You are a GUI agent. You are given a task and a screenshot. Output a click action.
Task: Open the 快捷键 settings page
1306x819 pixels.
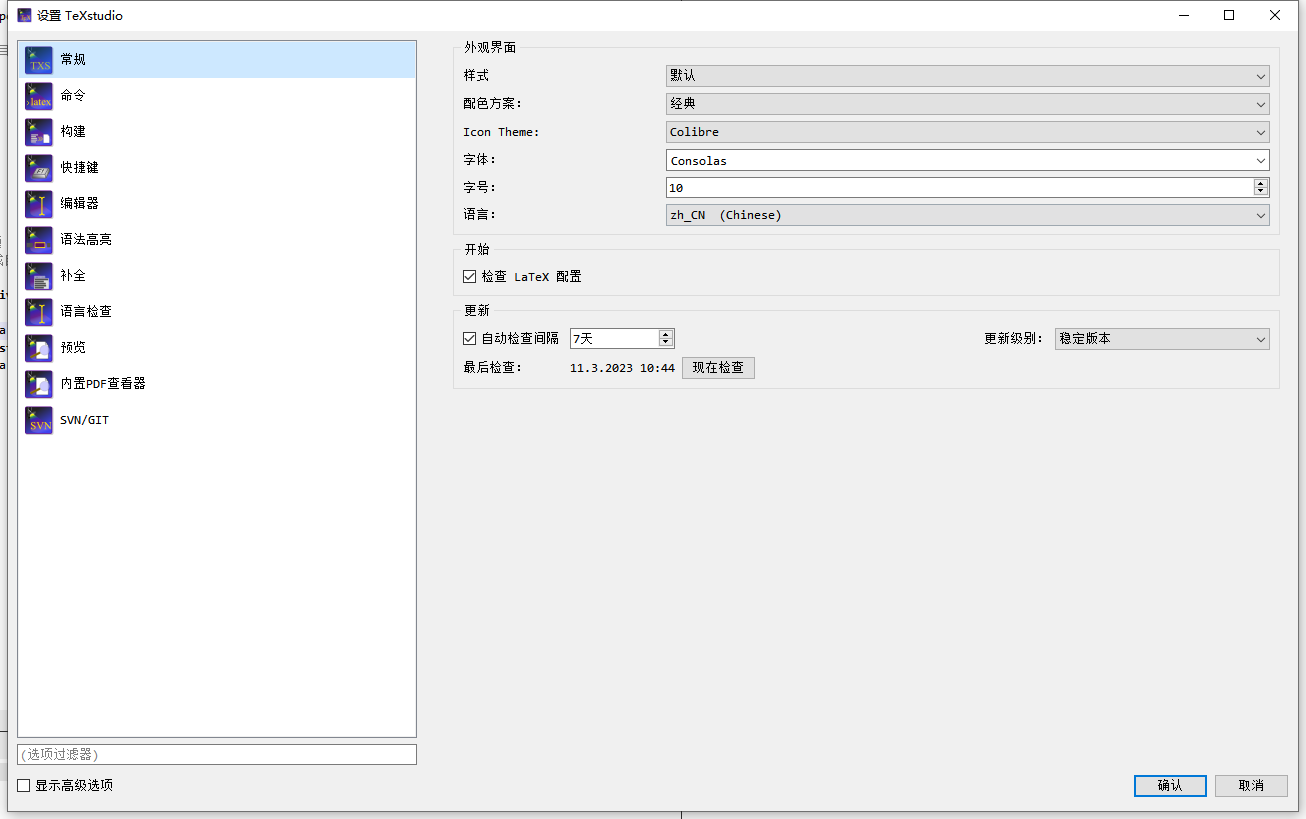point(217,167)
